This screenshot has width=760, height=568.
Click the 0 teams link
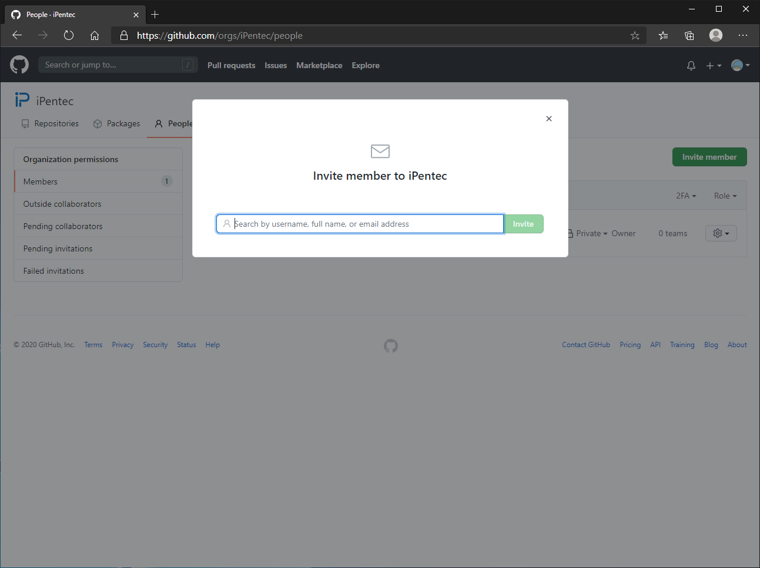point(672,234)
